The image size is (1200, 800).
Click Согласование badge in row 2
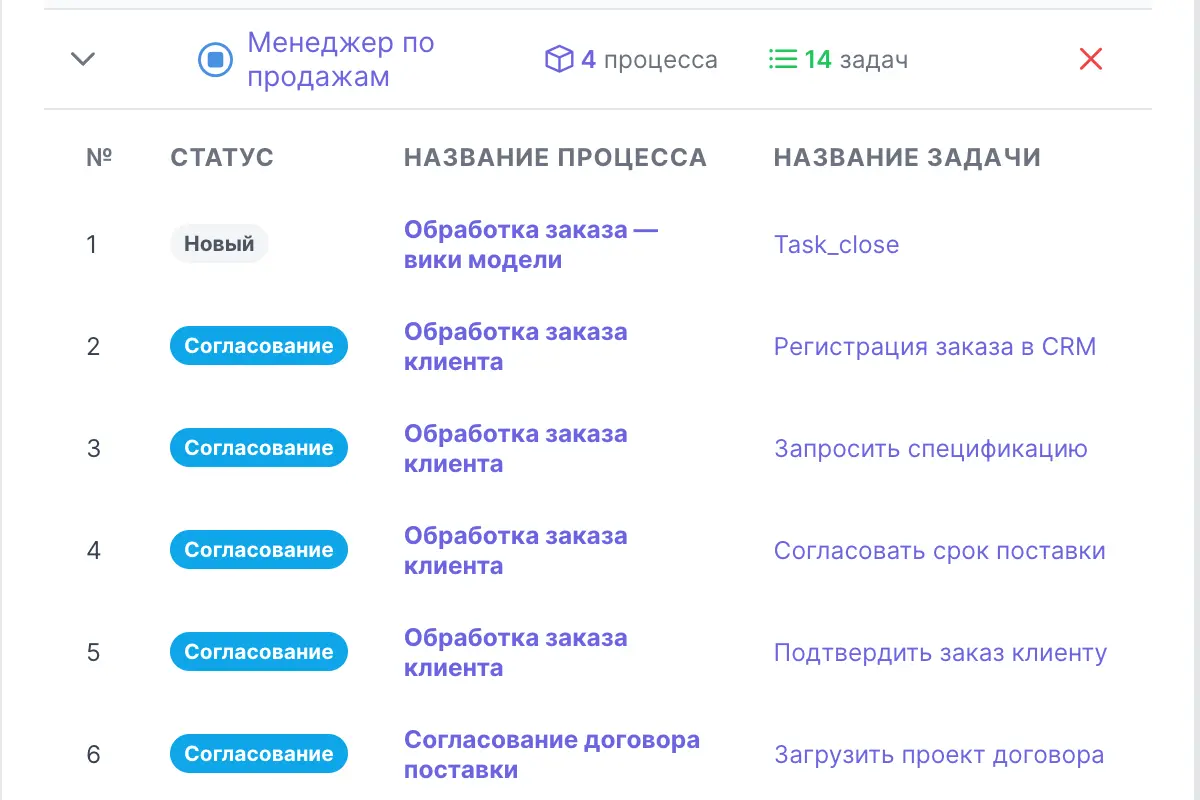point(259,346)
